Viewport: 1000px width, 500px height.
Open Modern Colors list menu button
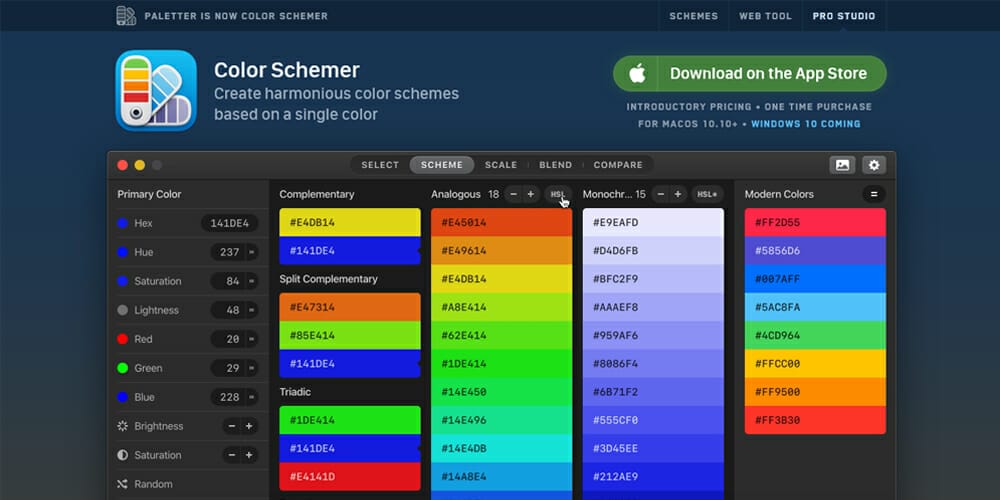coord(874,194)
